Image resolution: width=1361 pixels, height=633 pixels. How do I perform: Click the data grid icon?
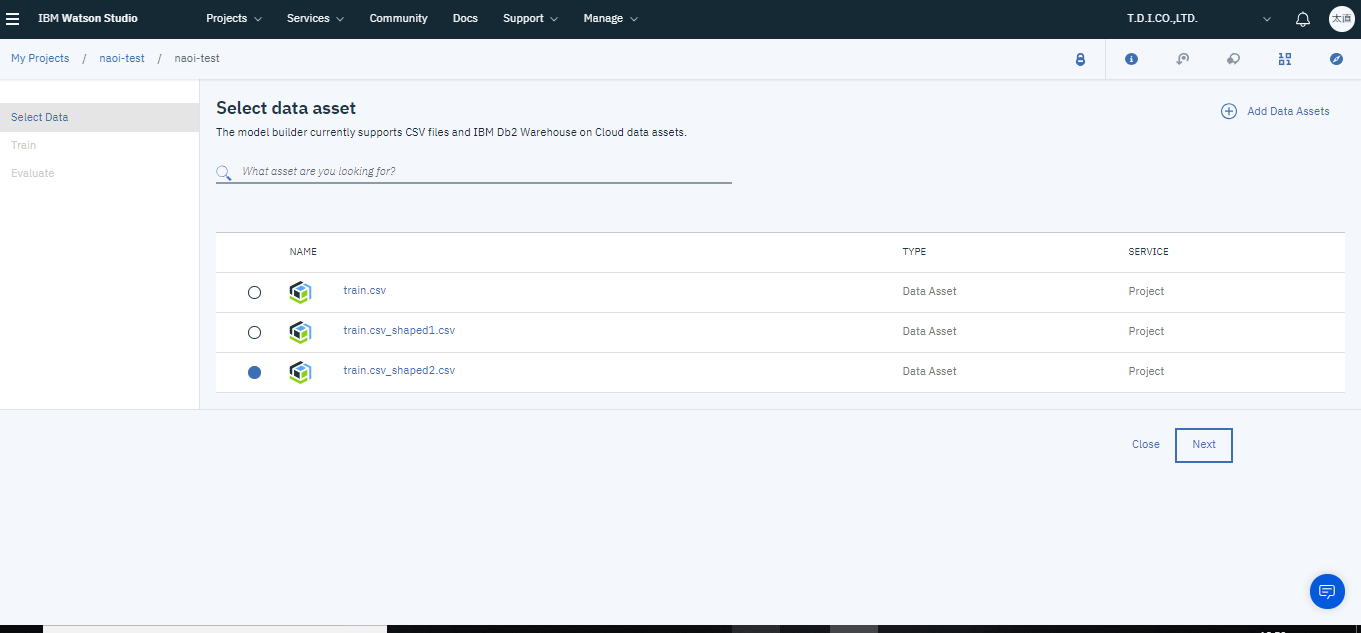click(x=1285, y=59)
